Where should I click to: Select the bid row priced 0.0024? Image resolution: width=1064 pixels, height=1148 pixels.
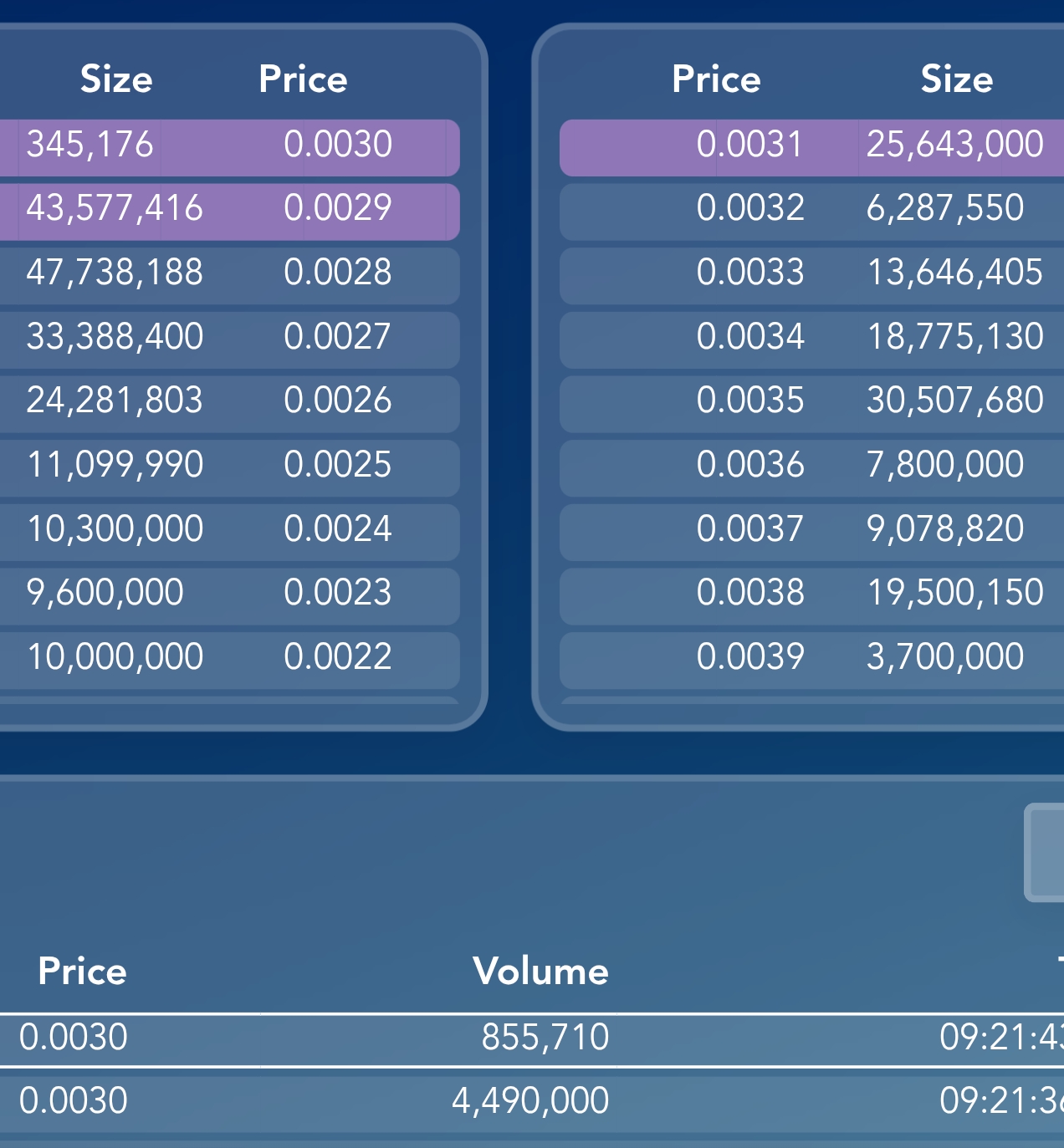pyautogui.click(x=230, y=533)
